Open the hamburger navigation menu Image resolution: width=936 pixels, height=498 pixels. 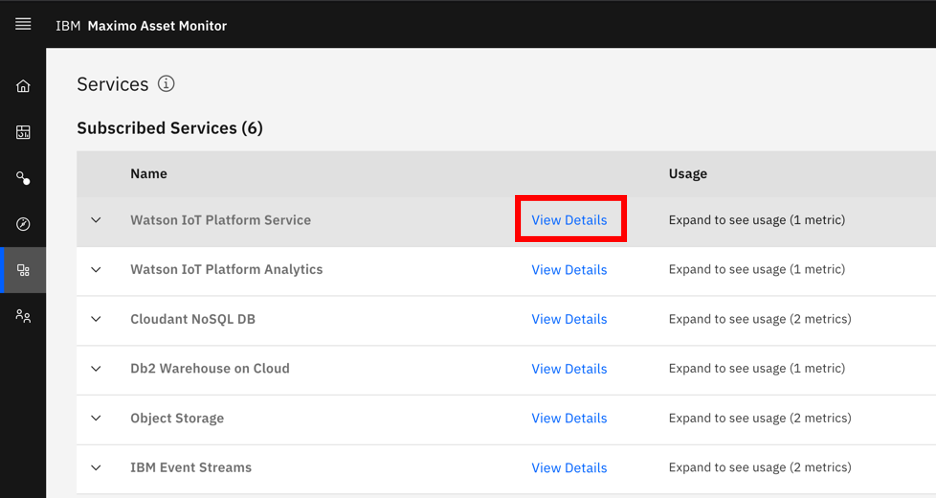23,24
